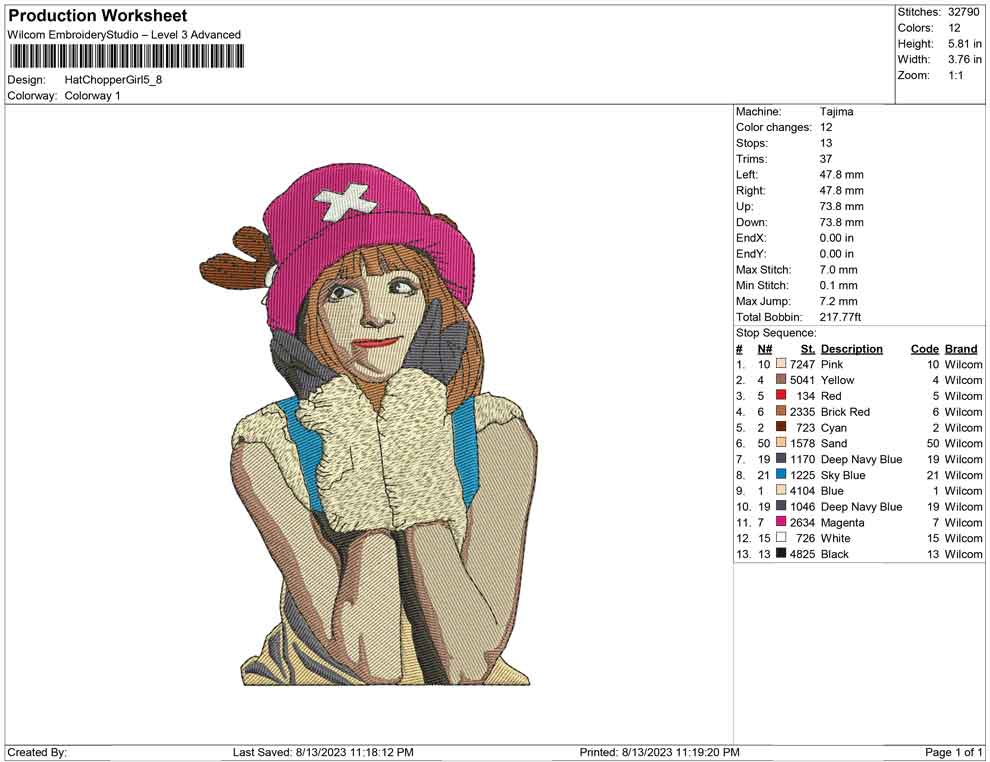Screen dimensions: 990x762
Task: Click the 'Page 1 of 1' footer text
Action: tap(953, 752)
